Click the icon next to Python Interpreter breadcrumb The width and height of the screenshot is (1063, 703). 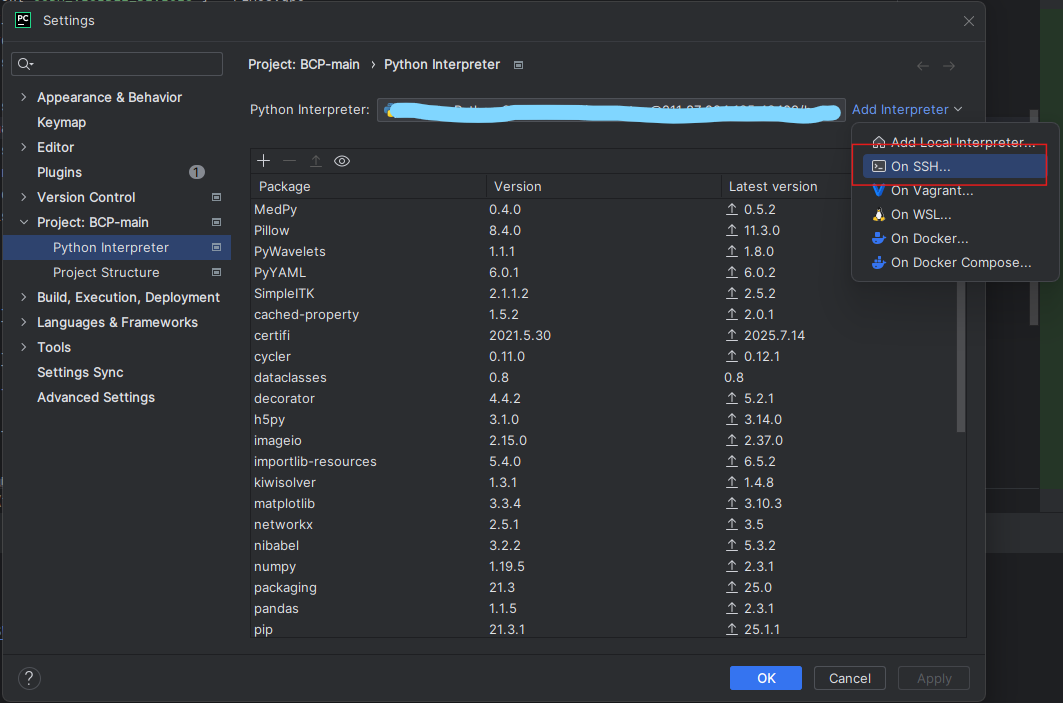pyautogui.click(x=519, y=65)
